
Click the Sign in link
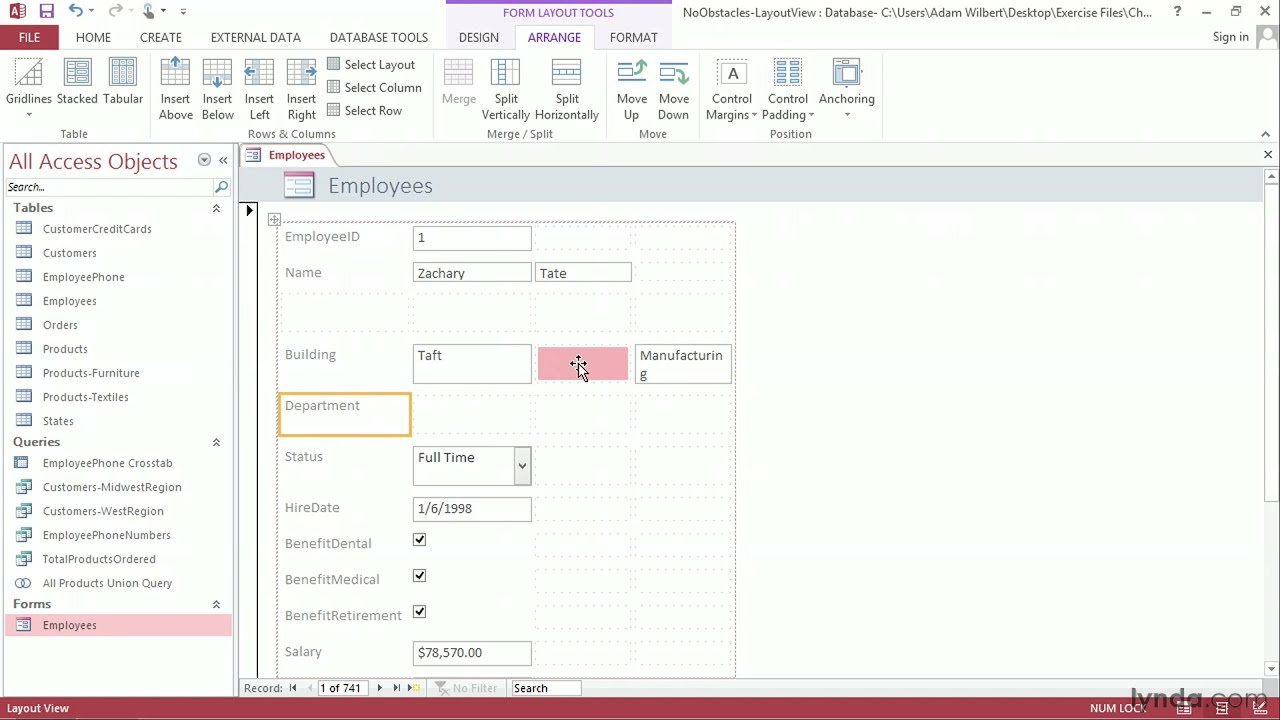[x=1231, y=37]
